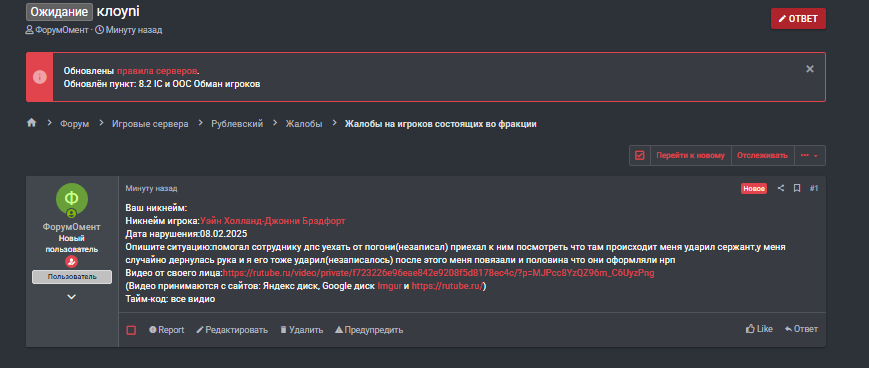Click the home icon in the breadcrumb
This screenshot has height=368, width=869.
(31, 123)
